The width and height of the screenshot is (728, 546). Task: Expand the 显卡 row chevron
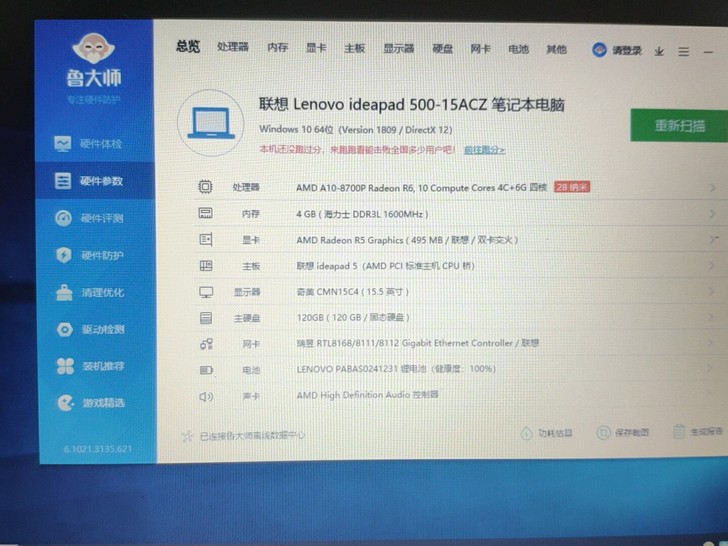coord(712,239)
